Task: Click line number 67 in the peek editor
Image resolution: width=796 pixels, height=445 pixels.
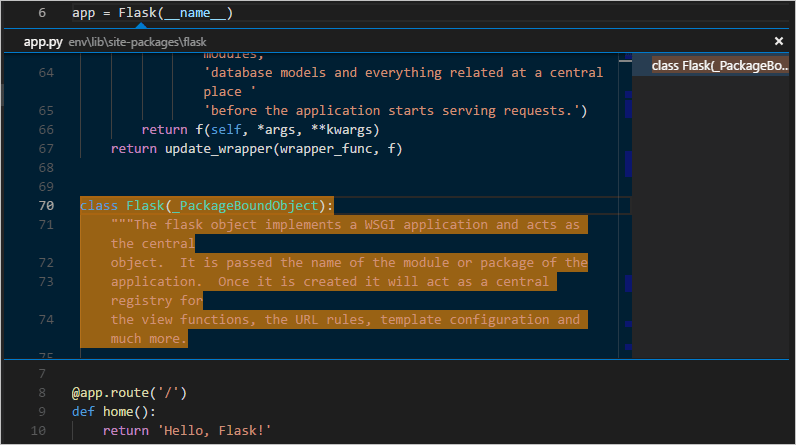Action: point(46,149)
